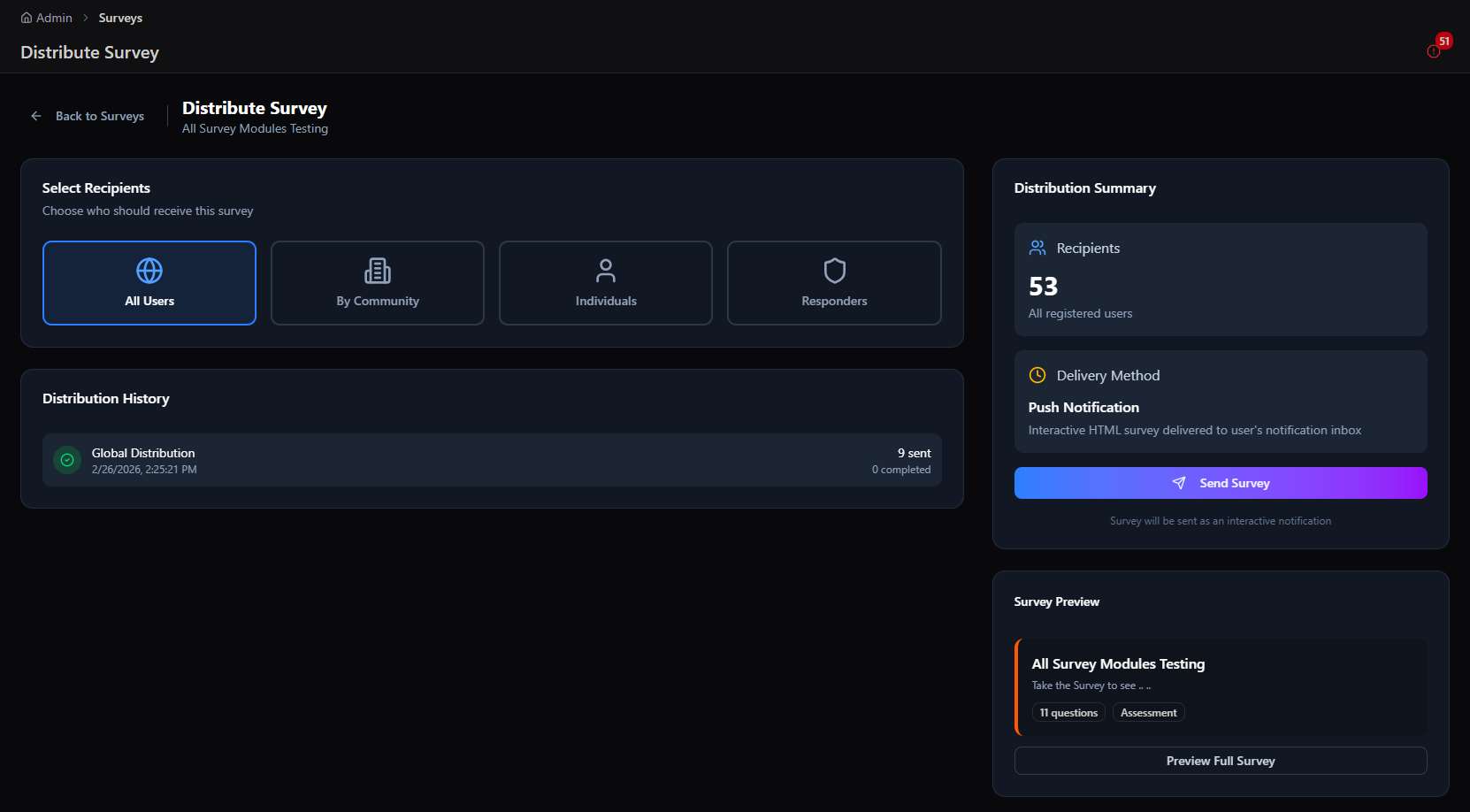Send Survey to recipients

(1221, 483)
